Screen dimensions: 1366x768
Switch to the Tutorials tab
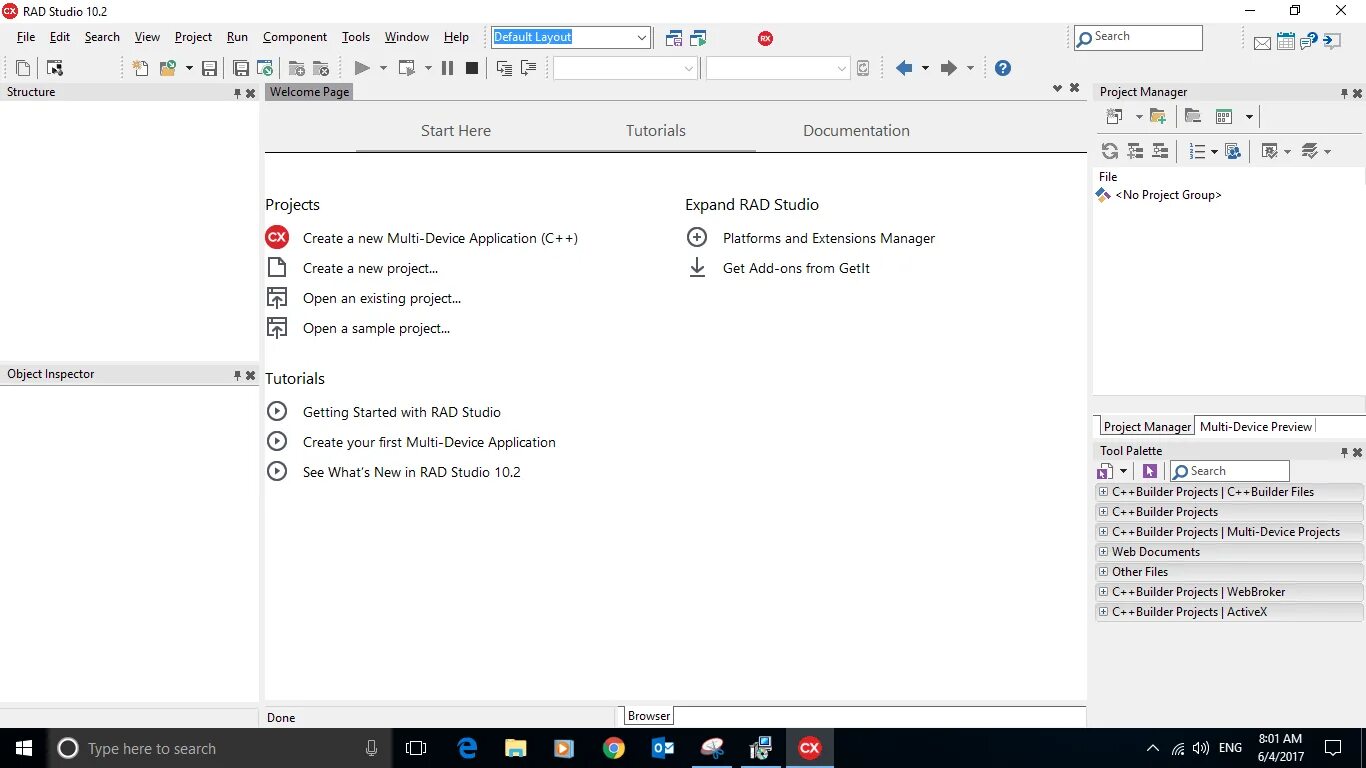pos(656,131)
